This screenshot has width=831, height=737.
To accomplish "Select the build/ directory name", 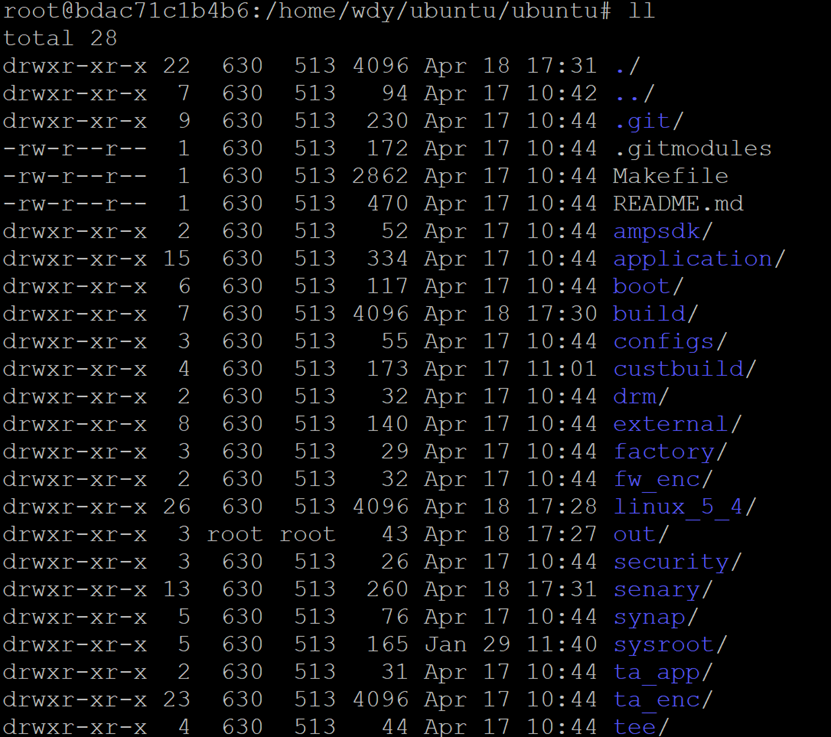I will [x=656, y=314].
